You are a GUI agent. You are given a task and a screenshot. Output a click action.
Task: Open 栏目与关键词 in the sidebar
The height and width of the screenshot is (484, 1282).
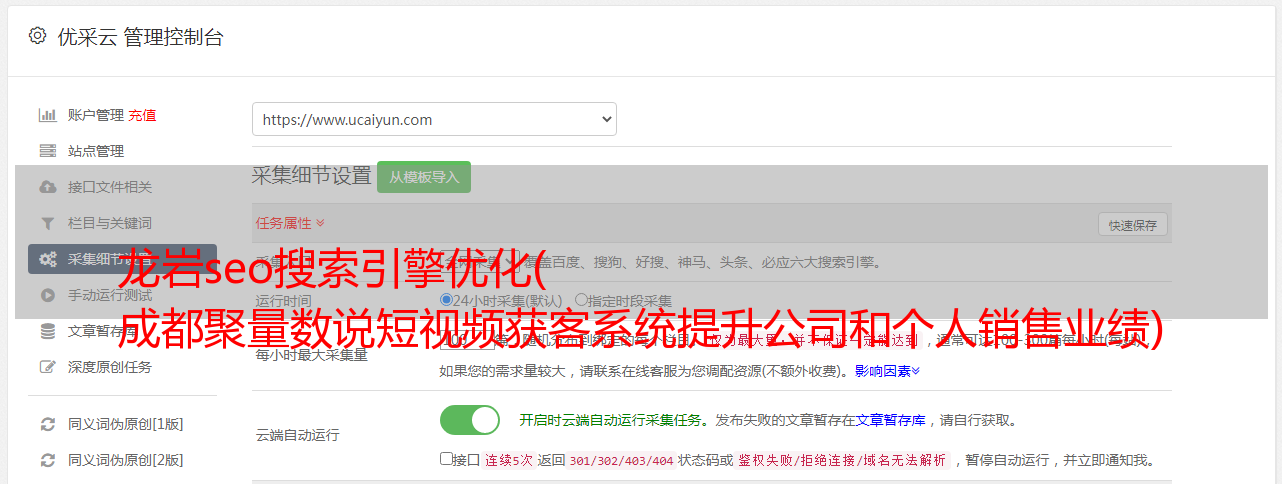(x=110, y=223)
